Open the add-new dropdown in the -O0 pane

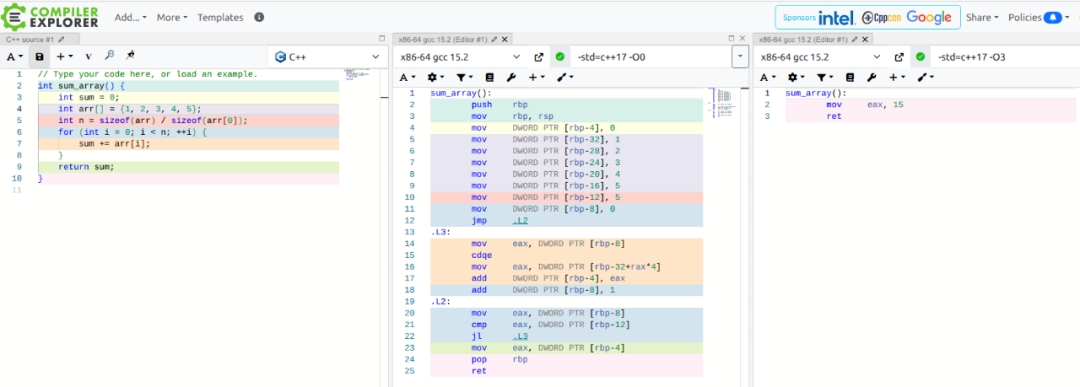537,78
